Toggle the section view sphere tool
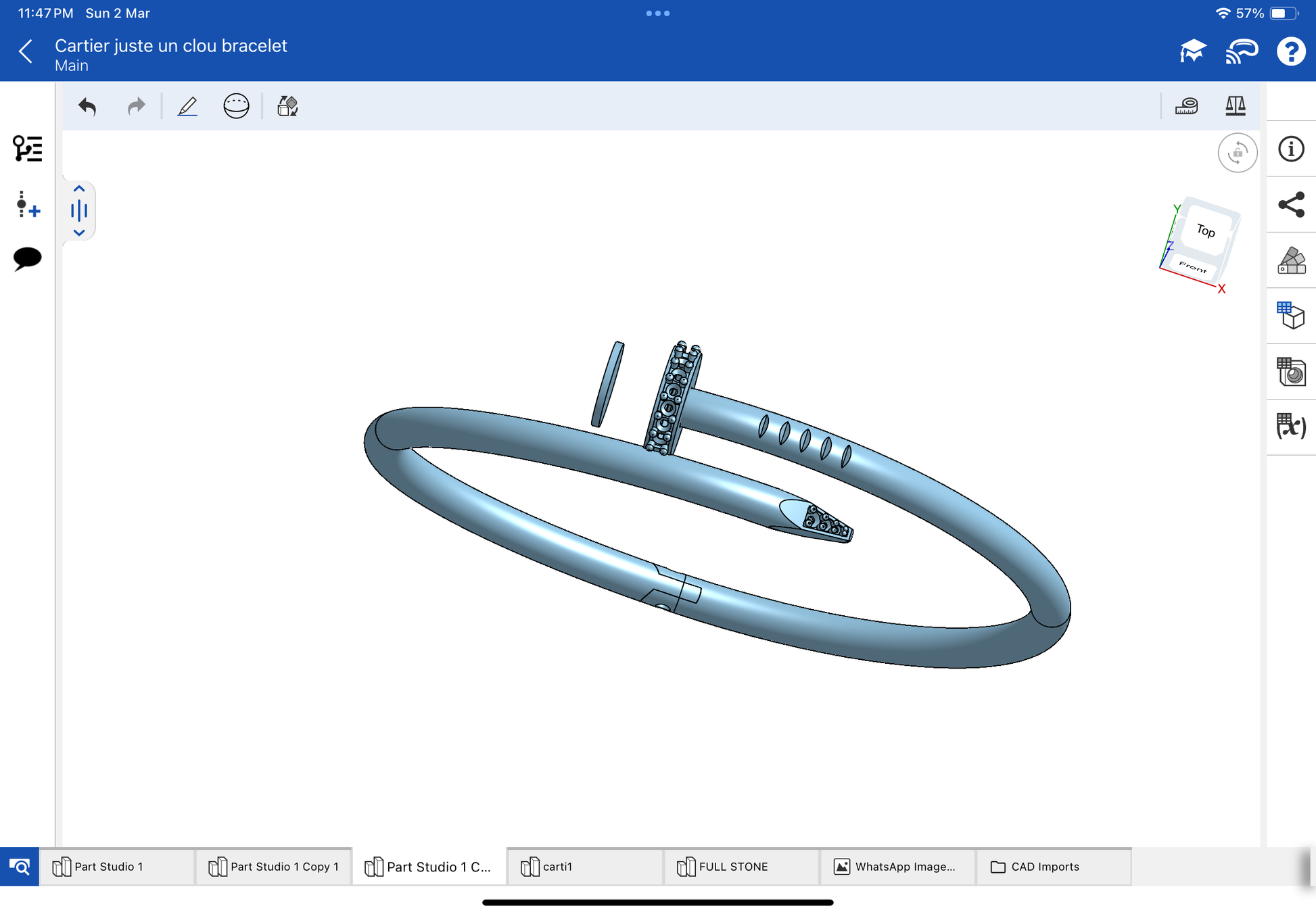The height and width of the screenshot is (914, 1316). click(236, 106)
